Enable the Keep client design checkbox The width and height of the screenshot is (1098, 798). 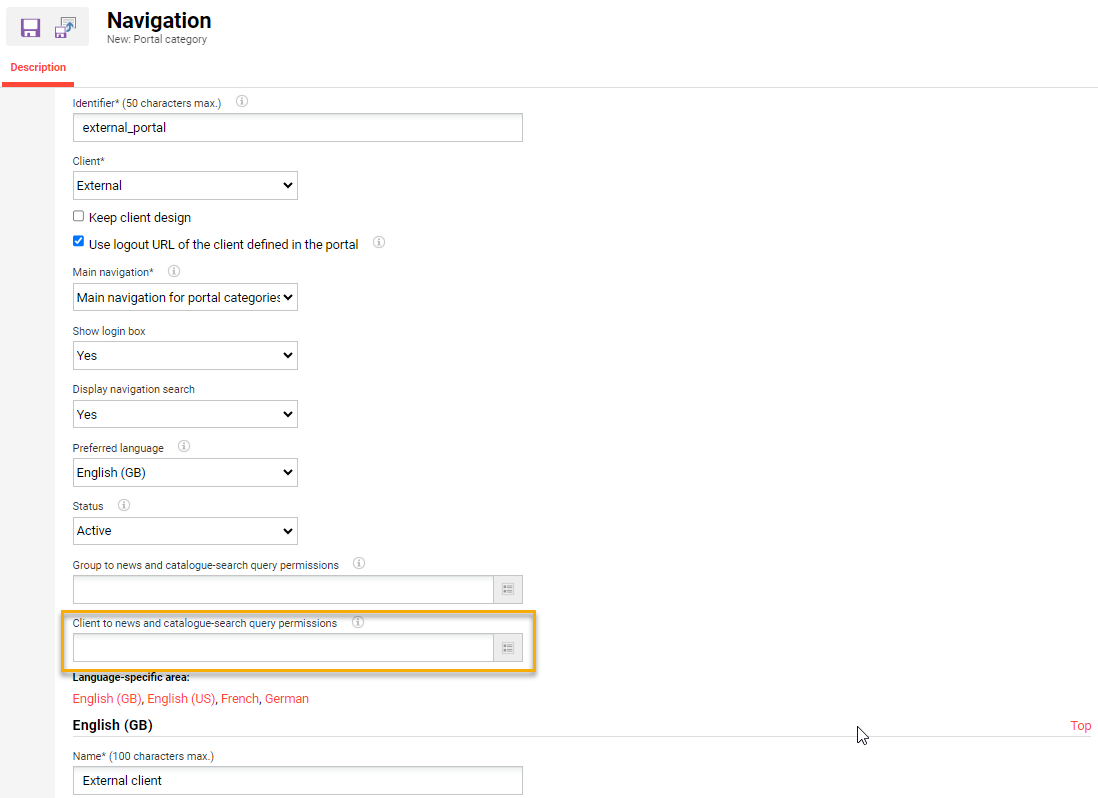(79, 216)
